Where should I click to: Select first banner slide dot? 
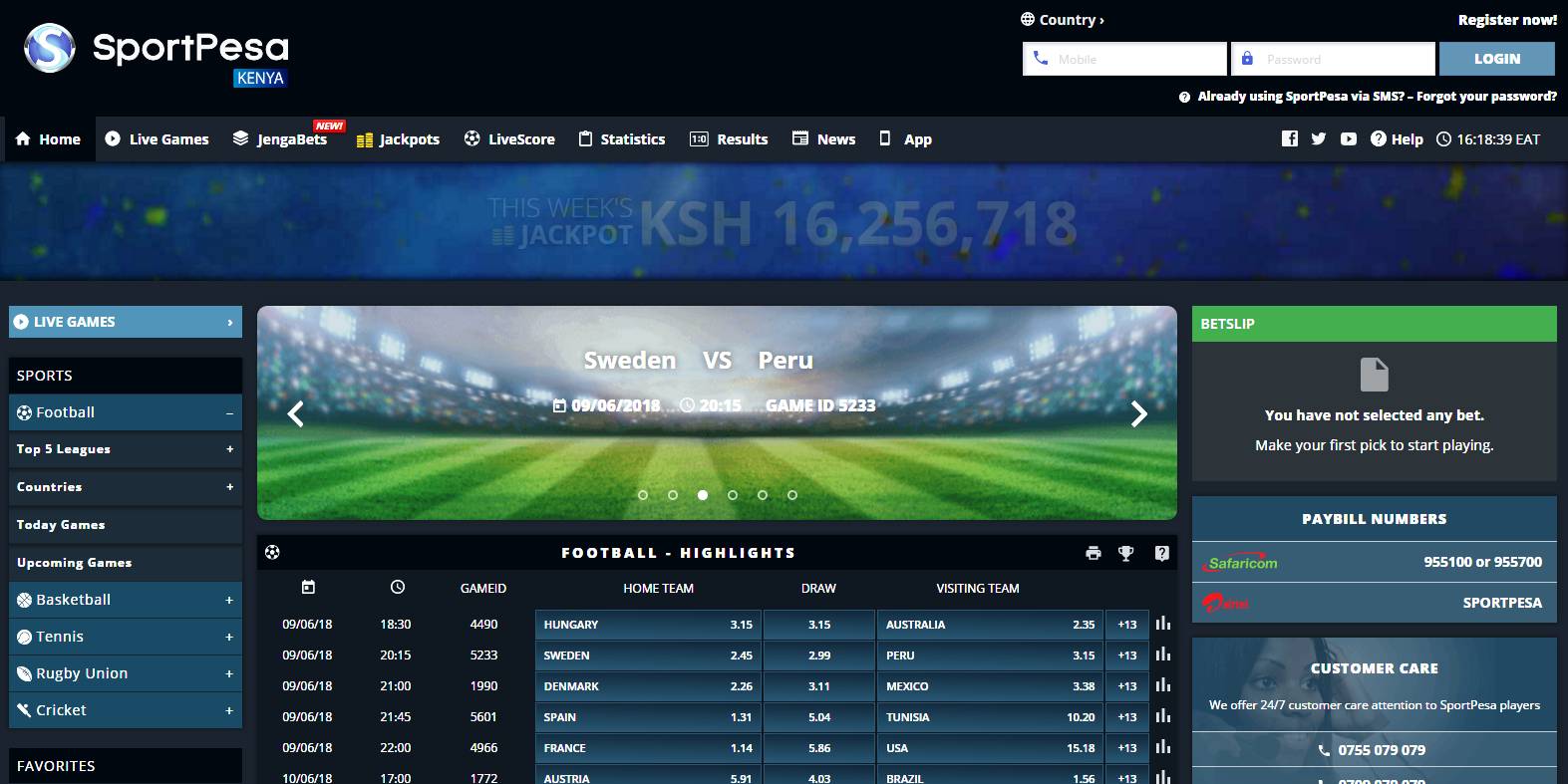pyautogui.click(x=643, y=495)
